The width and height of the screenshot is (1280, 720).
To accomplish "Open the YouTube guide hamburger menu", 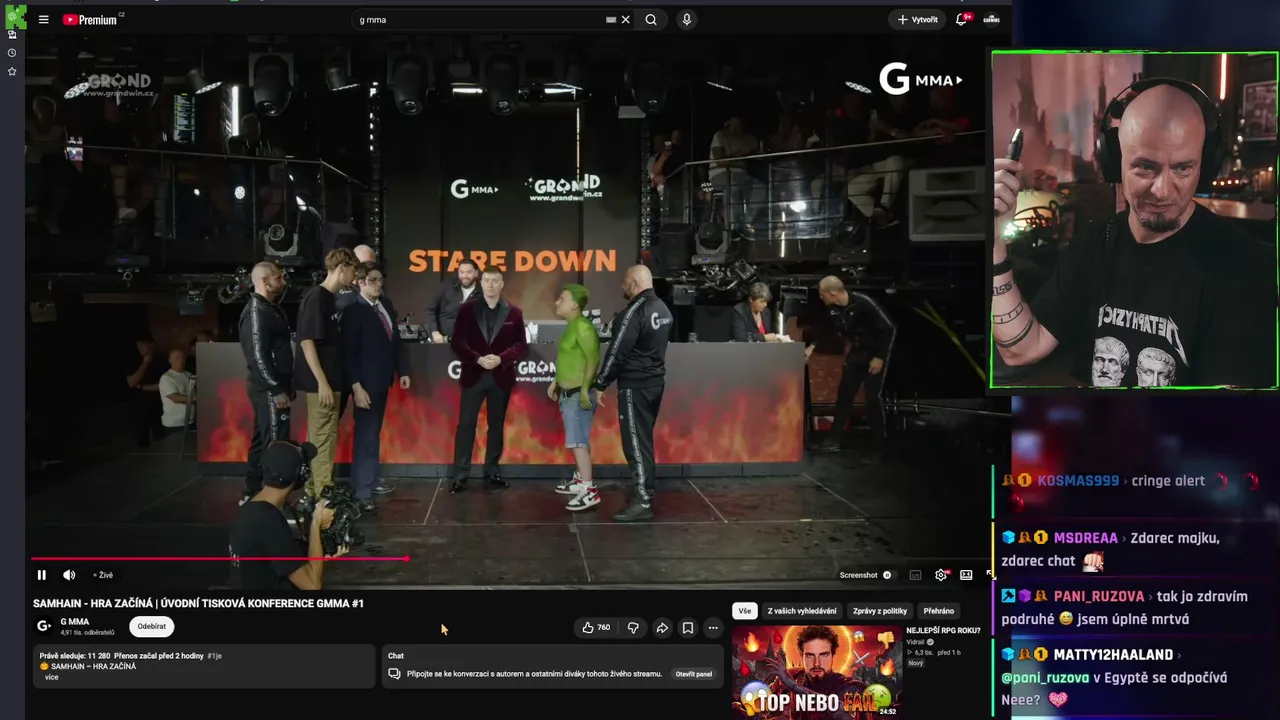I will tap(43, 19).
